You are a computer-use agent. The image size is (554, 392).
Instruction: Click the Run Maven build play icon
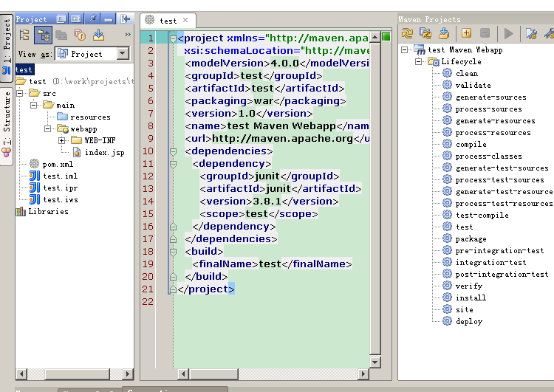click(508, 34)
